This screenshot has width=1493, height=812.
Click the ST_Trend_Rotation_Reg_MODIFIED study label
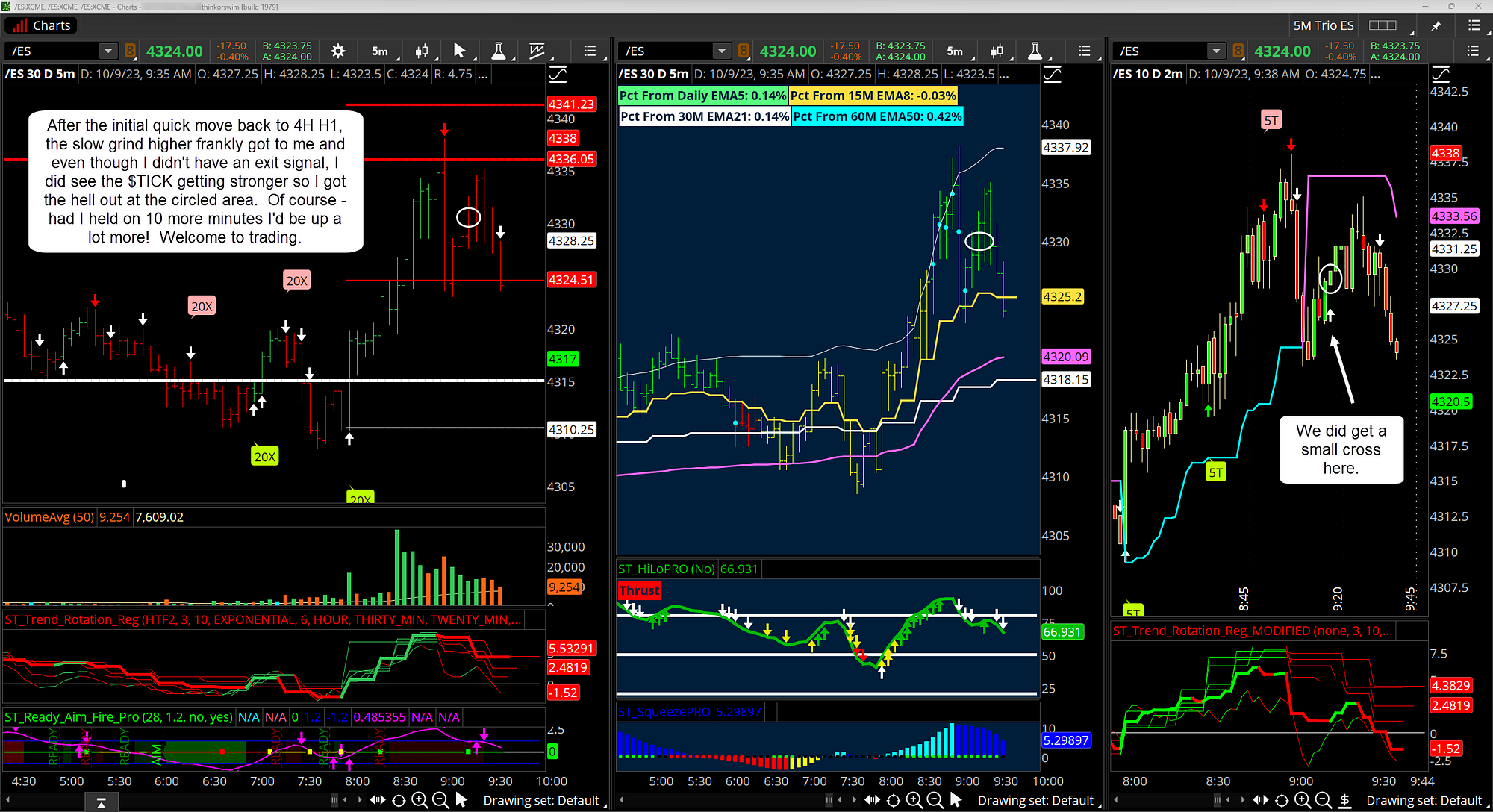[x=1253, y=631]
